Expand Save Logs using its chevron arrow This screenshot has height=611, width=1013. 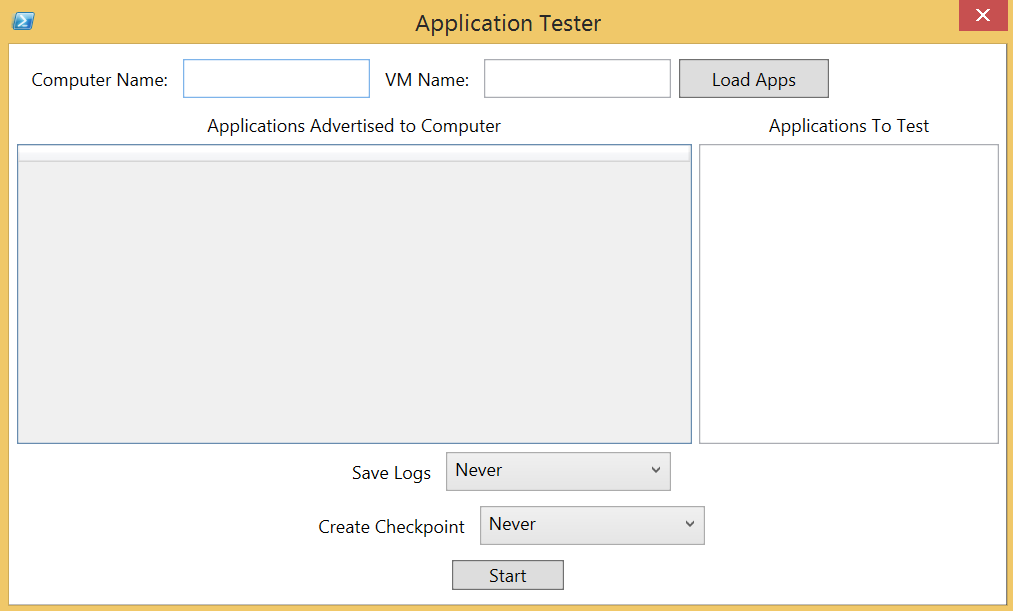pyautogui.click(x=656, y=470)
